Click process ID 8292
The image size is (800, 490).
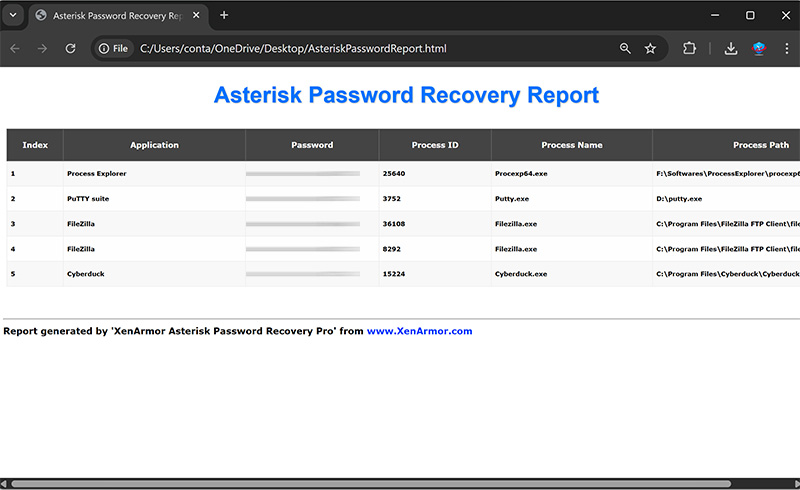392,249
